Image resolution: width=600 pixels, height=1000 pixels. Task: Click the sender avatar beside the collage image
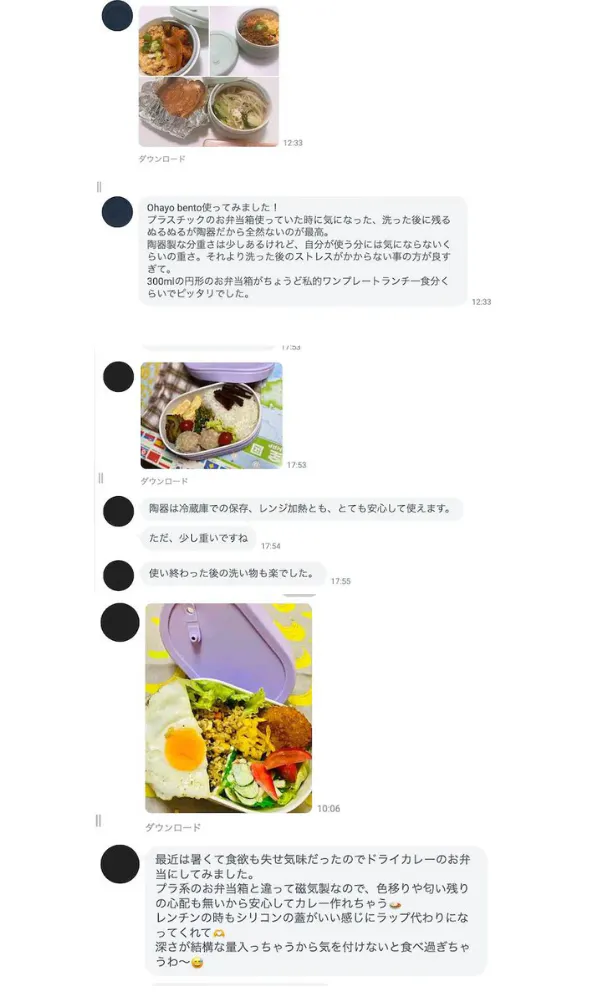coord(117,15)
